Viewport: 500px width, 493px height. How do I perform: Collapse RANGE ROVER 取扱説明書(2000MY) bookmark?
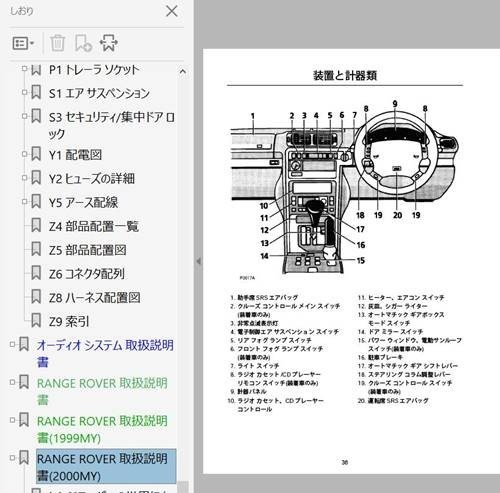[x=12, y=458]
